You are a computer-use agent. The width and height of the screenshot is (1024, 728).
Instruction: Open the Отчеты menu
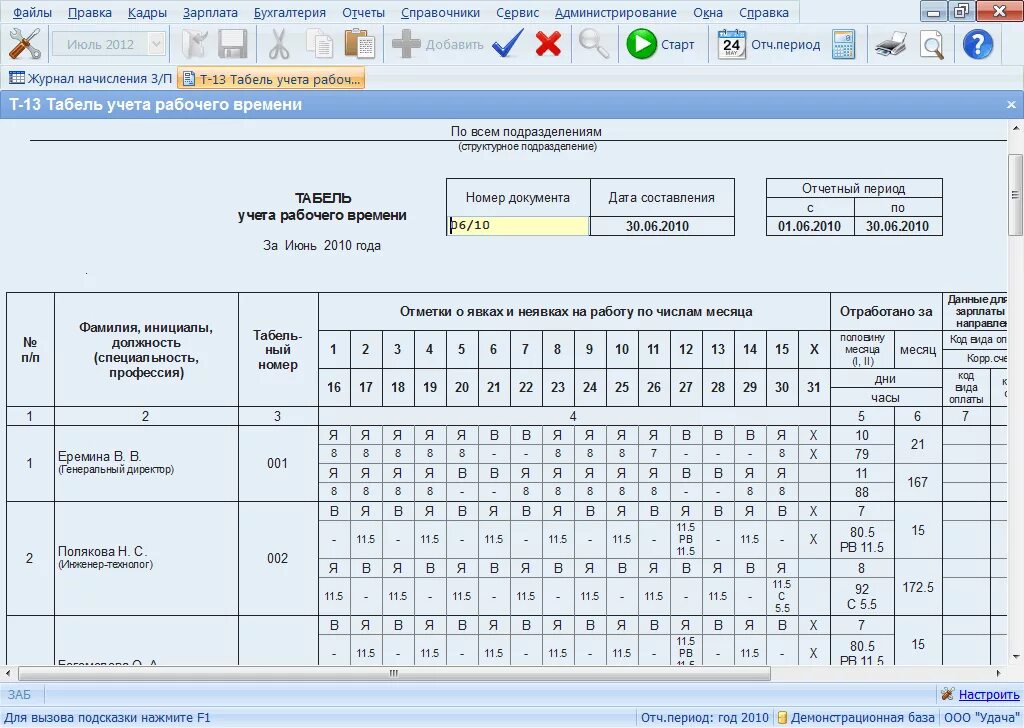pos(363,12)
